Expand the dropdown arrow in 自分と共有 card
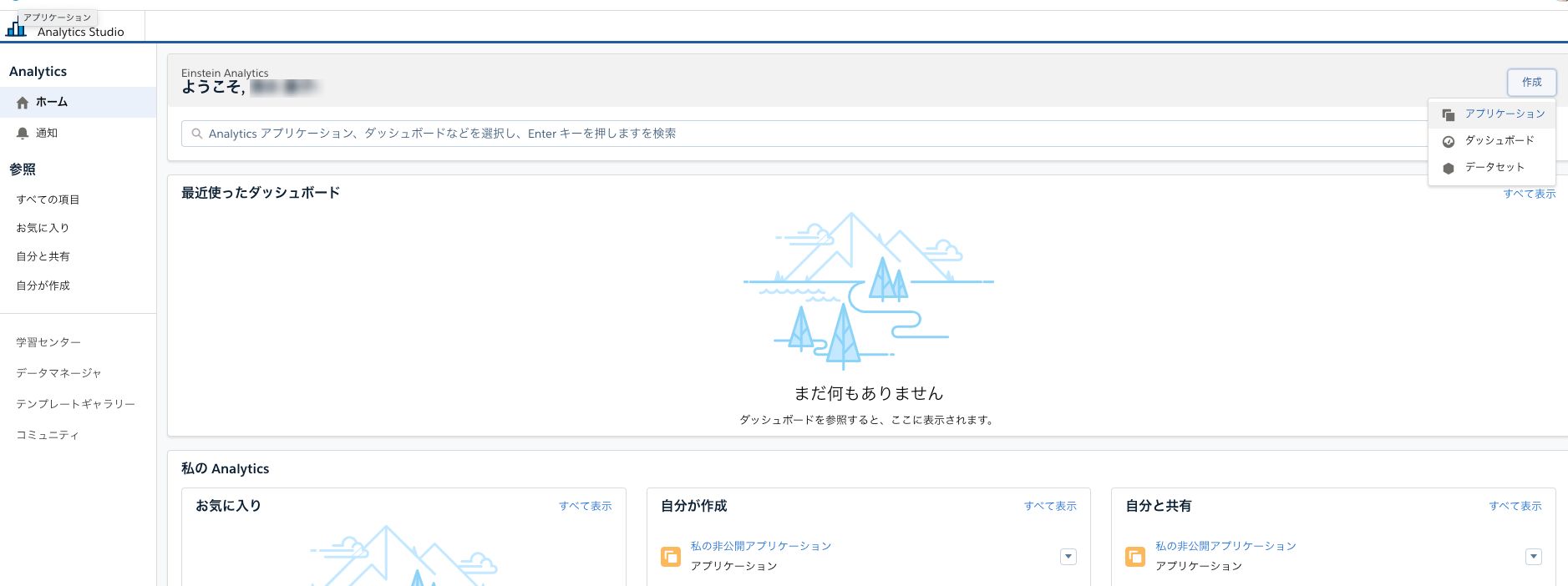This screenshot has height=586, width=1568. click(1533, 557)
